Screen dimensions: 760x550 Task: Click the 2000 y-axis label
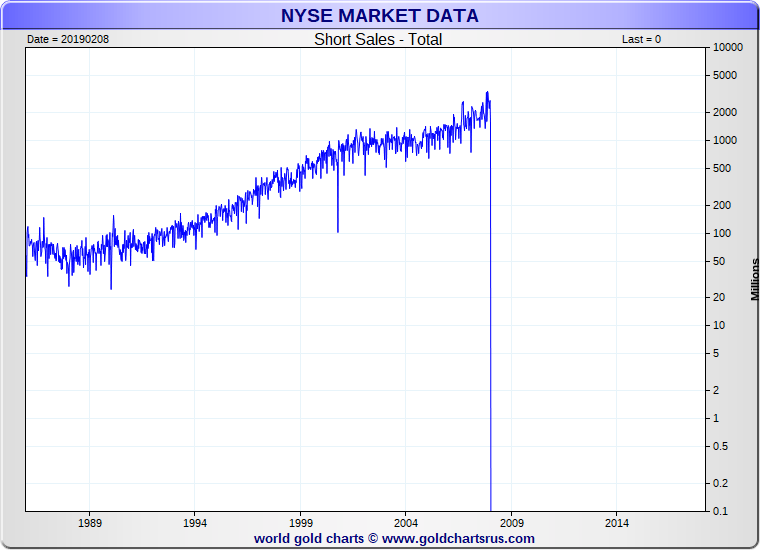[x=725, y=112]
